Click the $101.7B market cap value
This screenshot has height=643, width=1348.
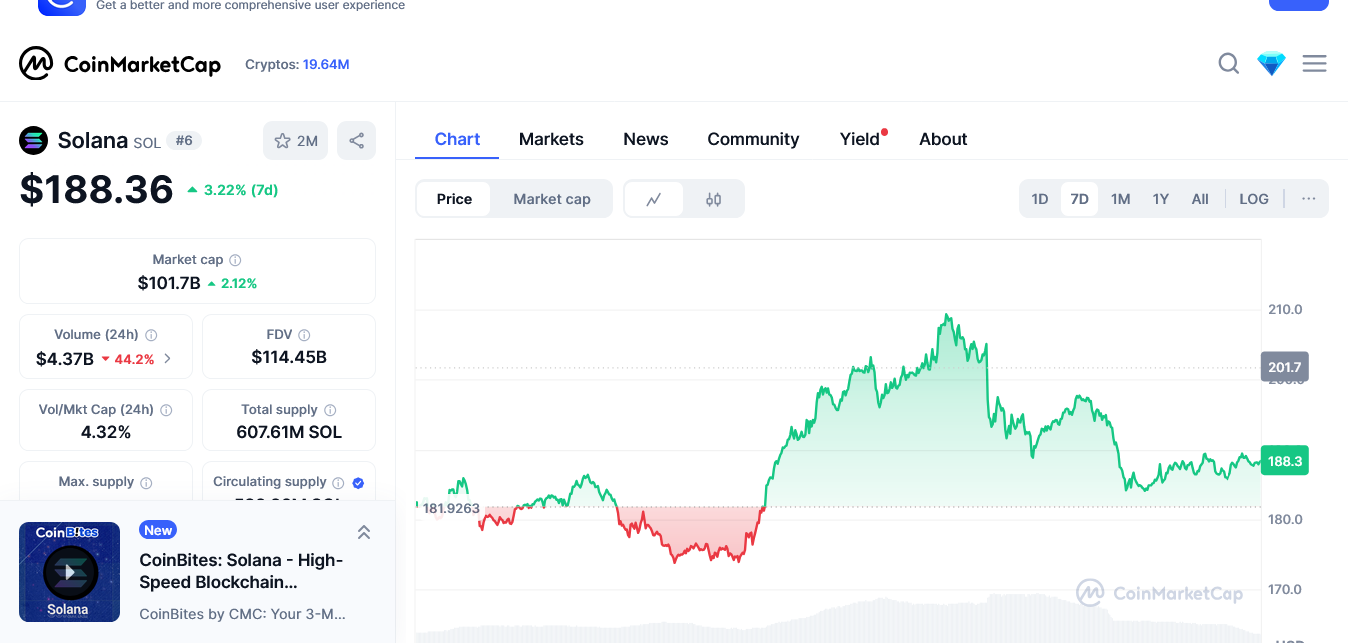169,283
